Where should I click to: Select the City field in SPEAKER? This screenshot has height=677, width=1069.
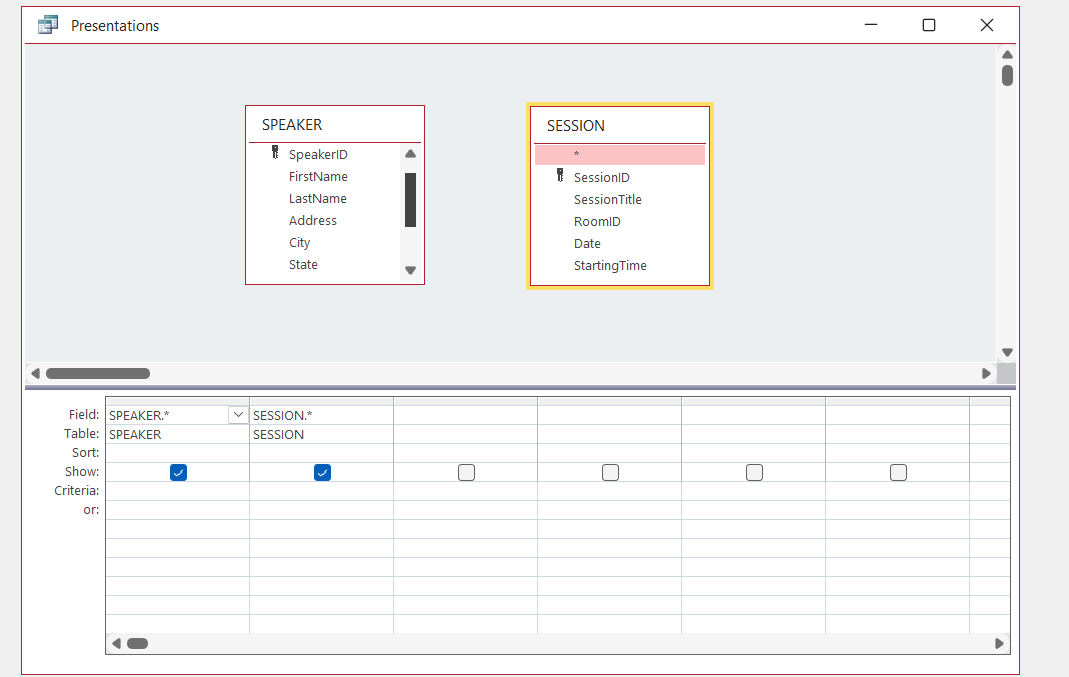[x=299, y=243]
